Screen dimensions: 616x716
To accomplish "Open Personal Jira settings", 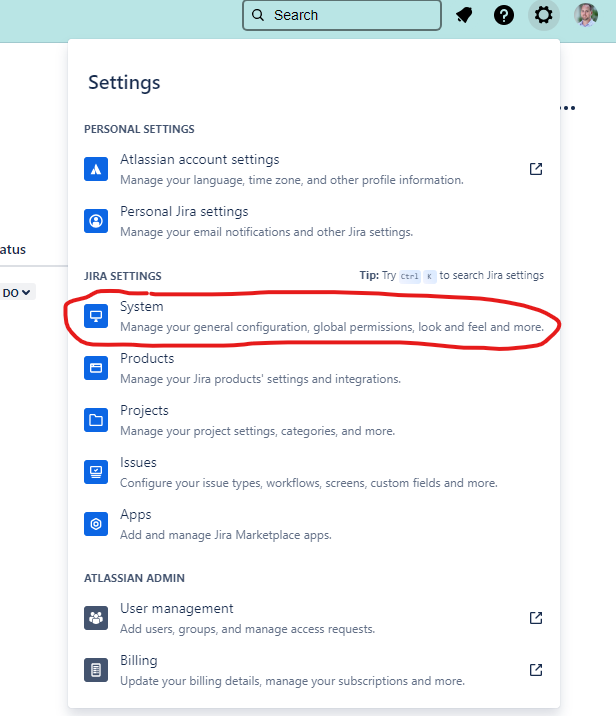I will point(314,221).
